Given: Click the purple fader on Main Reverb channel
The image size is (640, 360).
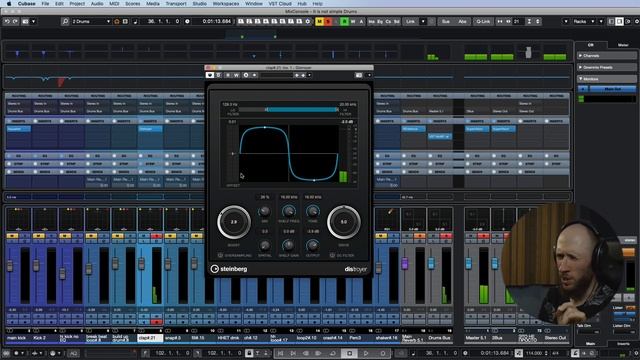Looking at the screenshot, I should pyautogui.click(x=404, y=263).
